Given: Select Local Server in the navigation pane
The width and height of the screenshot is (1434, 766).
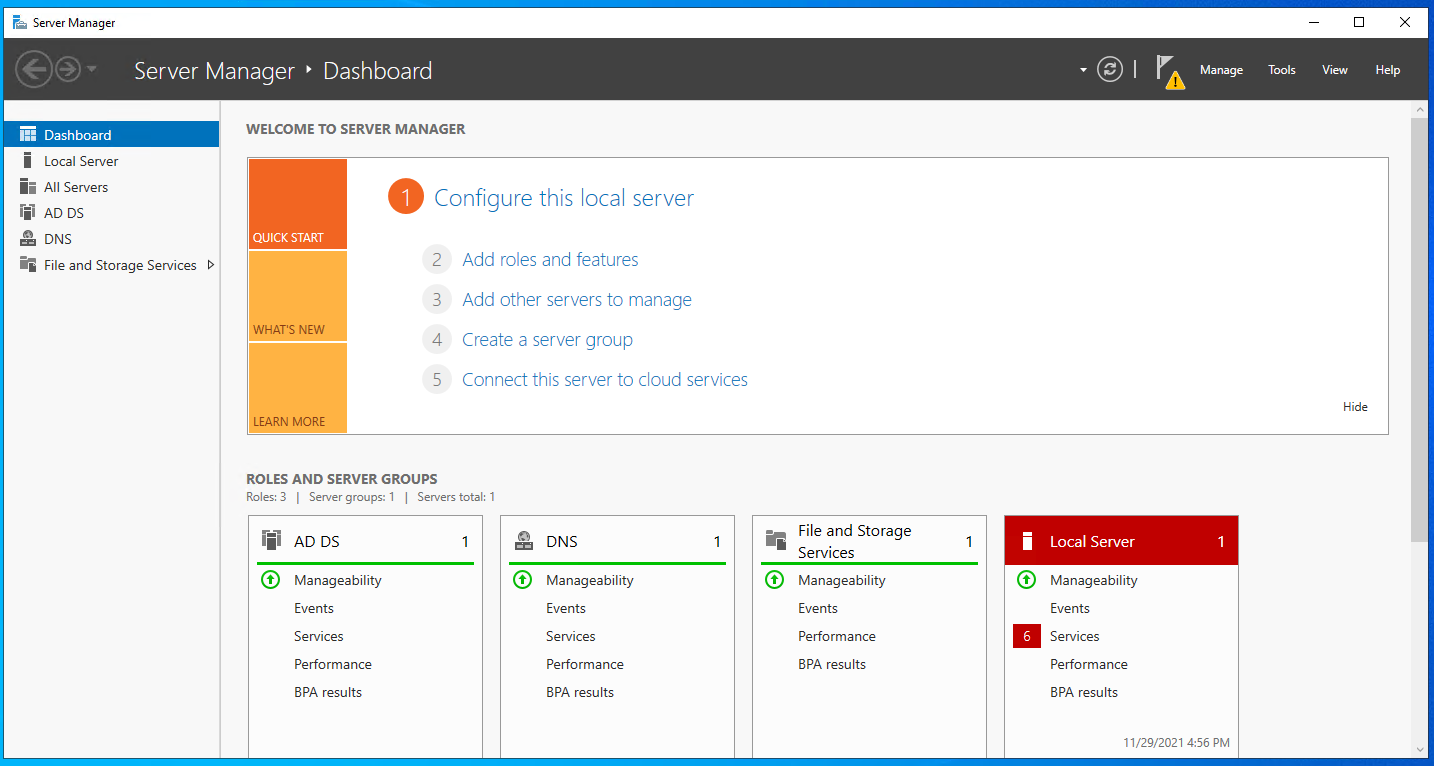Looking at the screenshot, I should click(x=111, y=161).
